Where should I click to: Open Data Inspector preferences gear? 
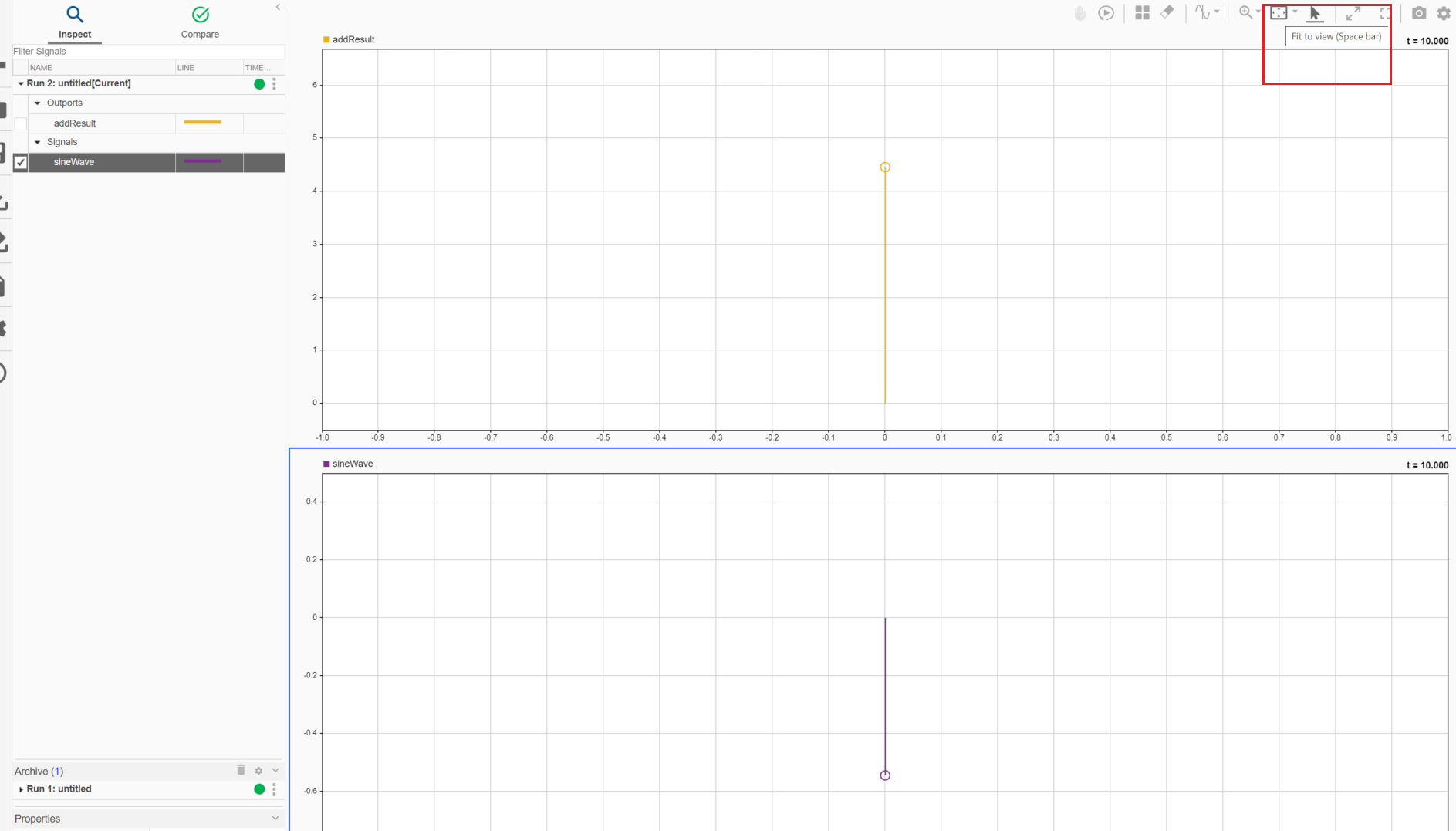pyautogui.click(x=1444, y=12)
